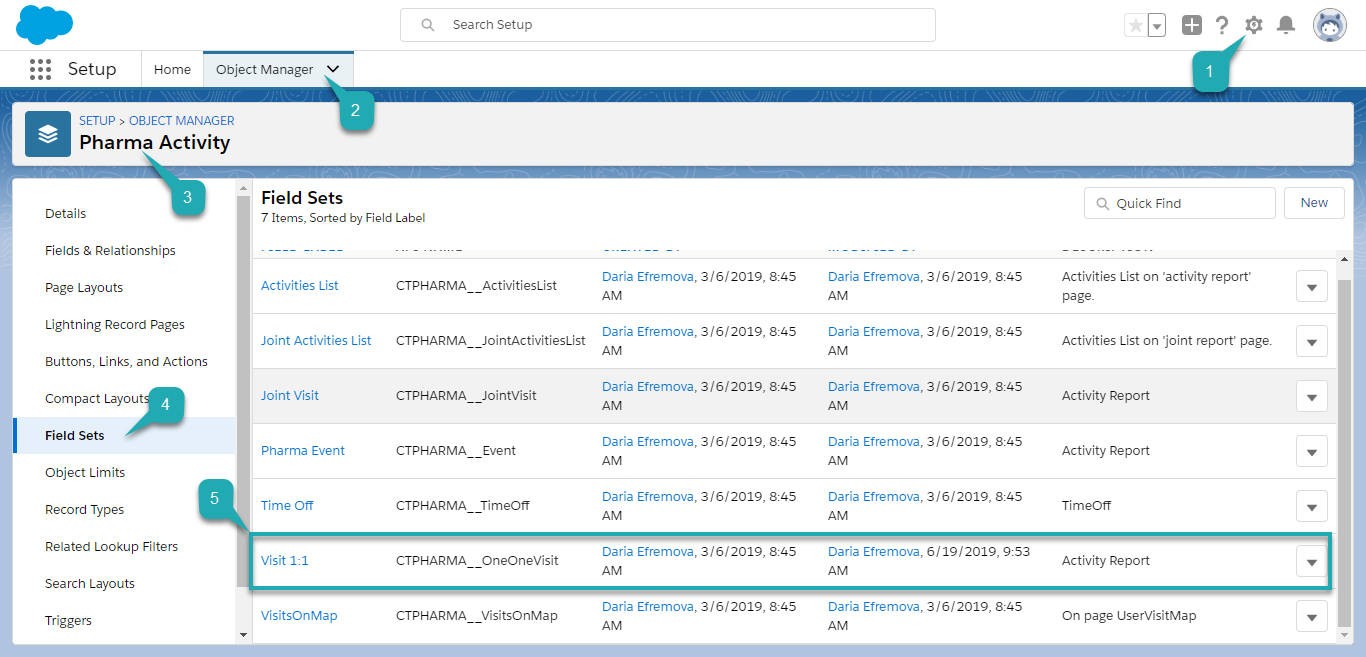Open the user profile avatar

click(1329, 26)
